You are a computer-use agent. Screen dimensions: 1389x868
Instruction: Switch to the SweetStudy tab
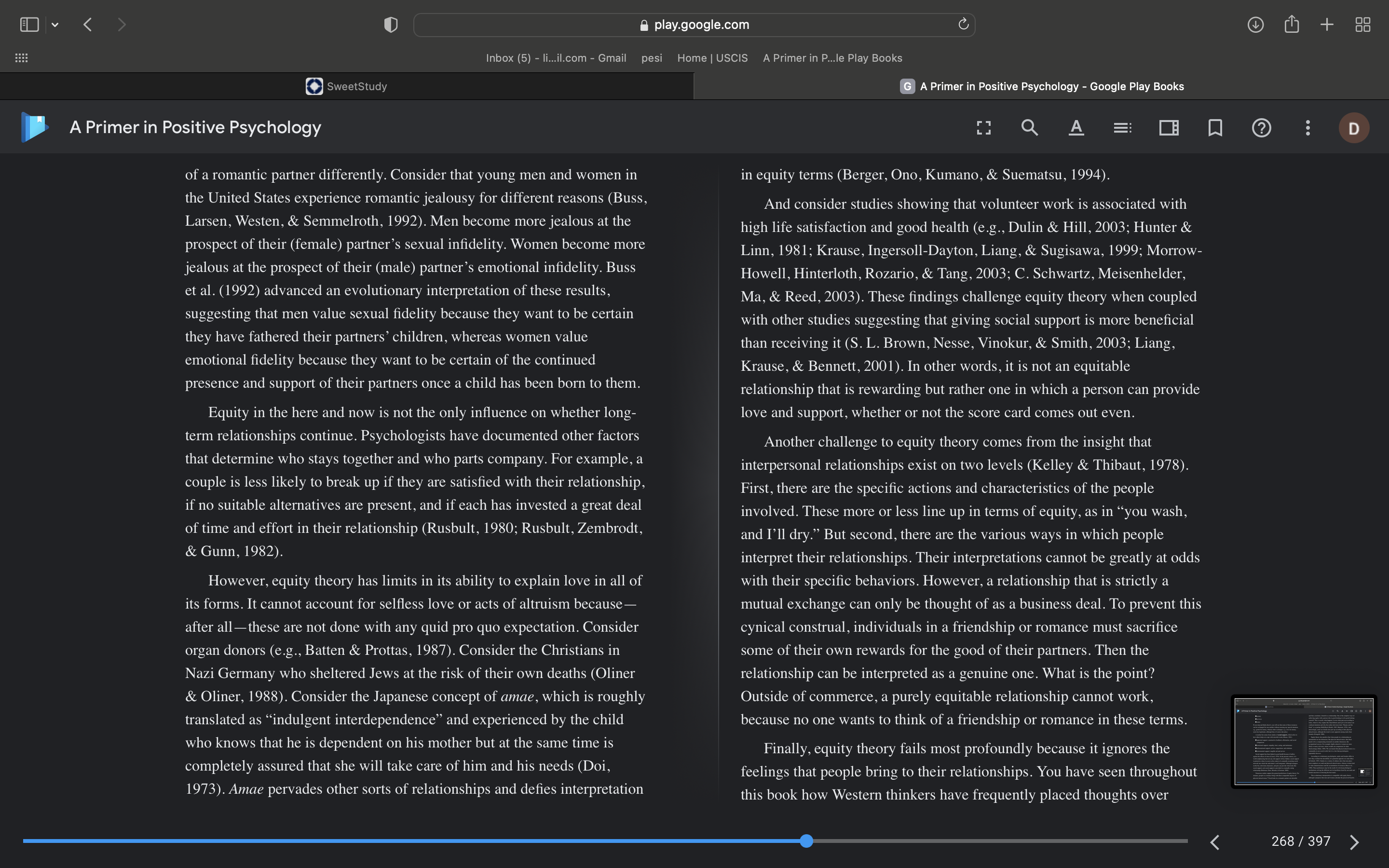347,86
